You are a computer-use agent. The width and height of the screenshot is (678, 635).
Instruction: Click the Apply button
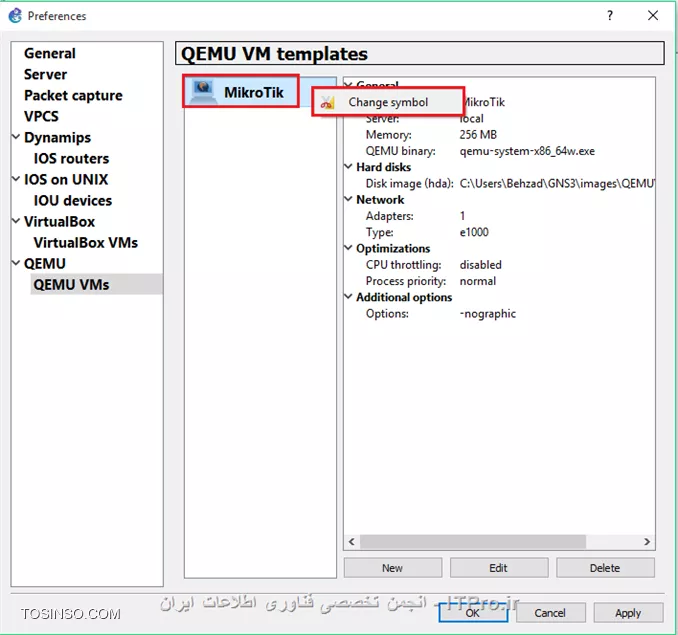(x=628, y=613)
